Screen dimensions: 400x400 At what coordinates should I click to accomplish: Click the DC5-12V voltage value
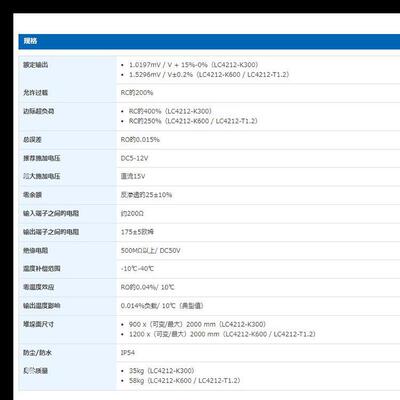134,158
